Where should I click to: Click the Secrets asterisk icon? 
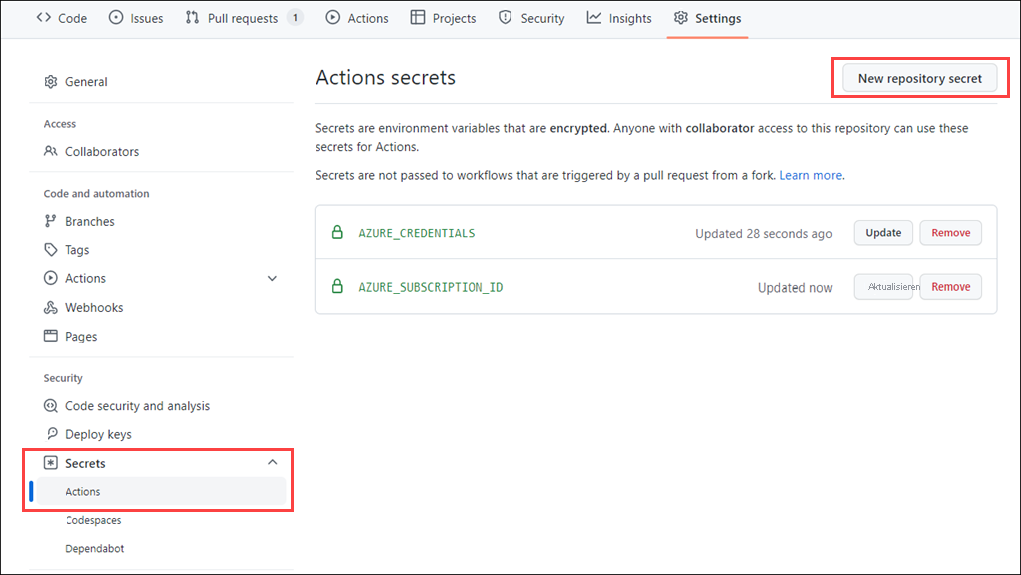(x=51, y=462)
